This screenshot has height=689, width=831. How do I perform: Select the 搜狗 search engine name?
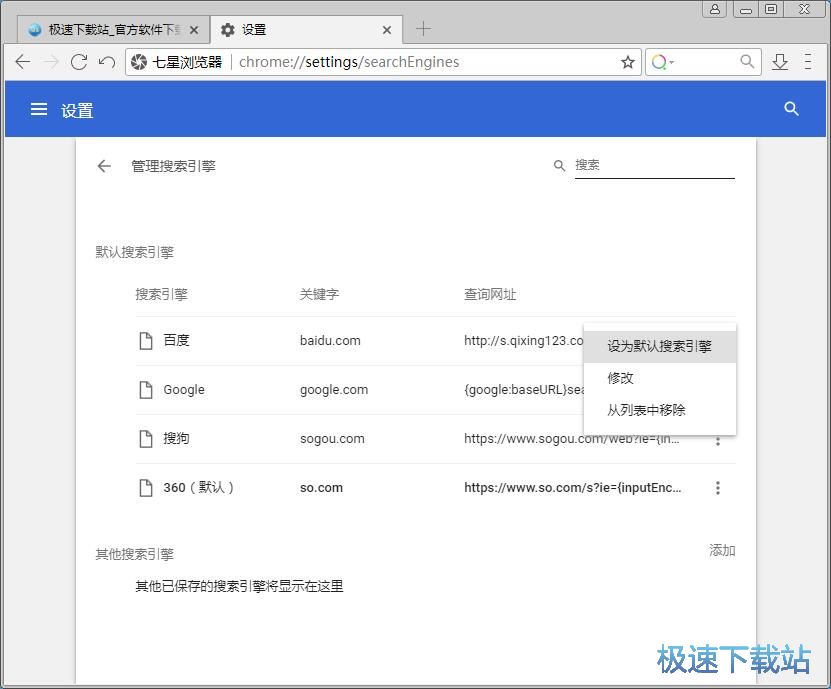(x=176, y=438)
